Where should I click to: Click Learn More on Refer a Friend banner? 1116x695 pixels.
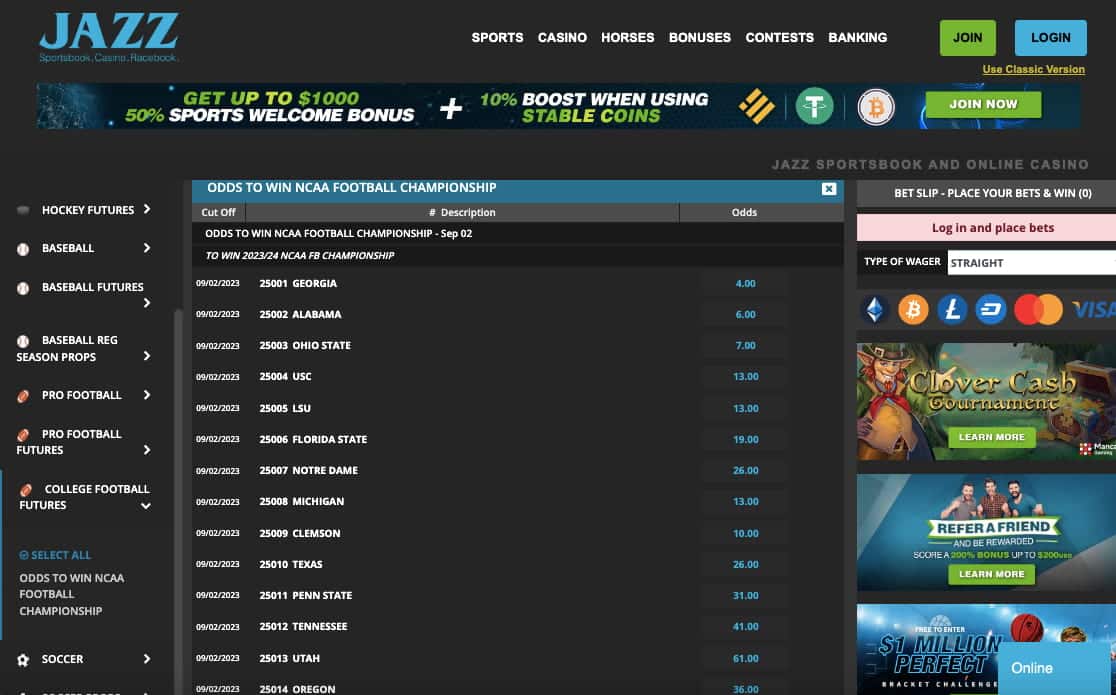click(991, 574)
